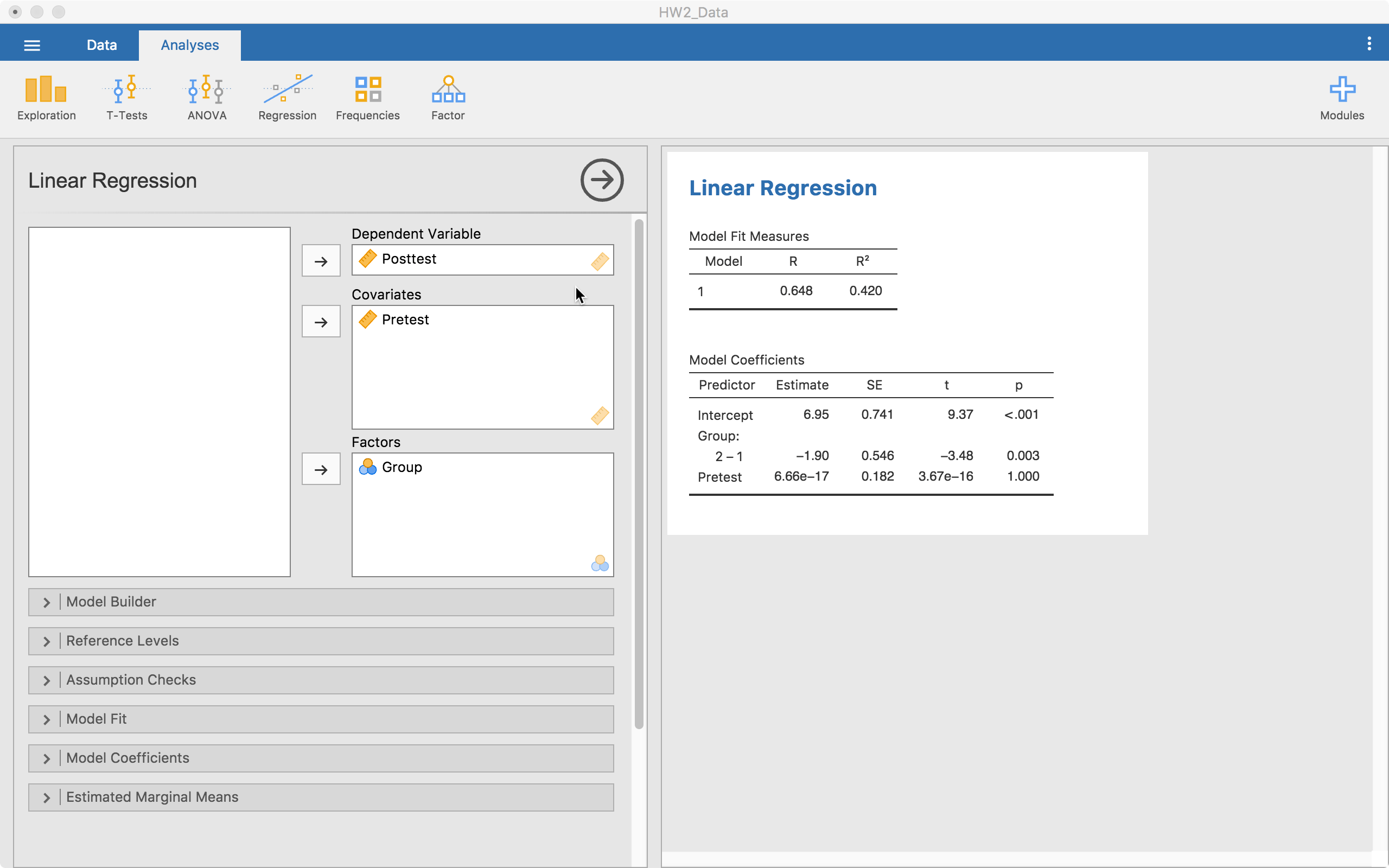Click the Regression toolbar icon
The width and height of the screenshot is (1389, 868).
click(x=287, y=98)
